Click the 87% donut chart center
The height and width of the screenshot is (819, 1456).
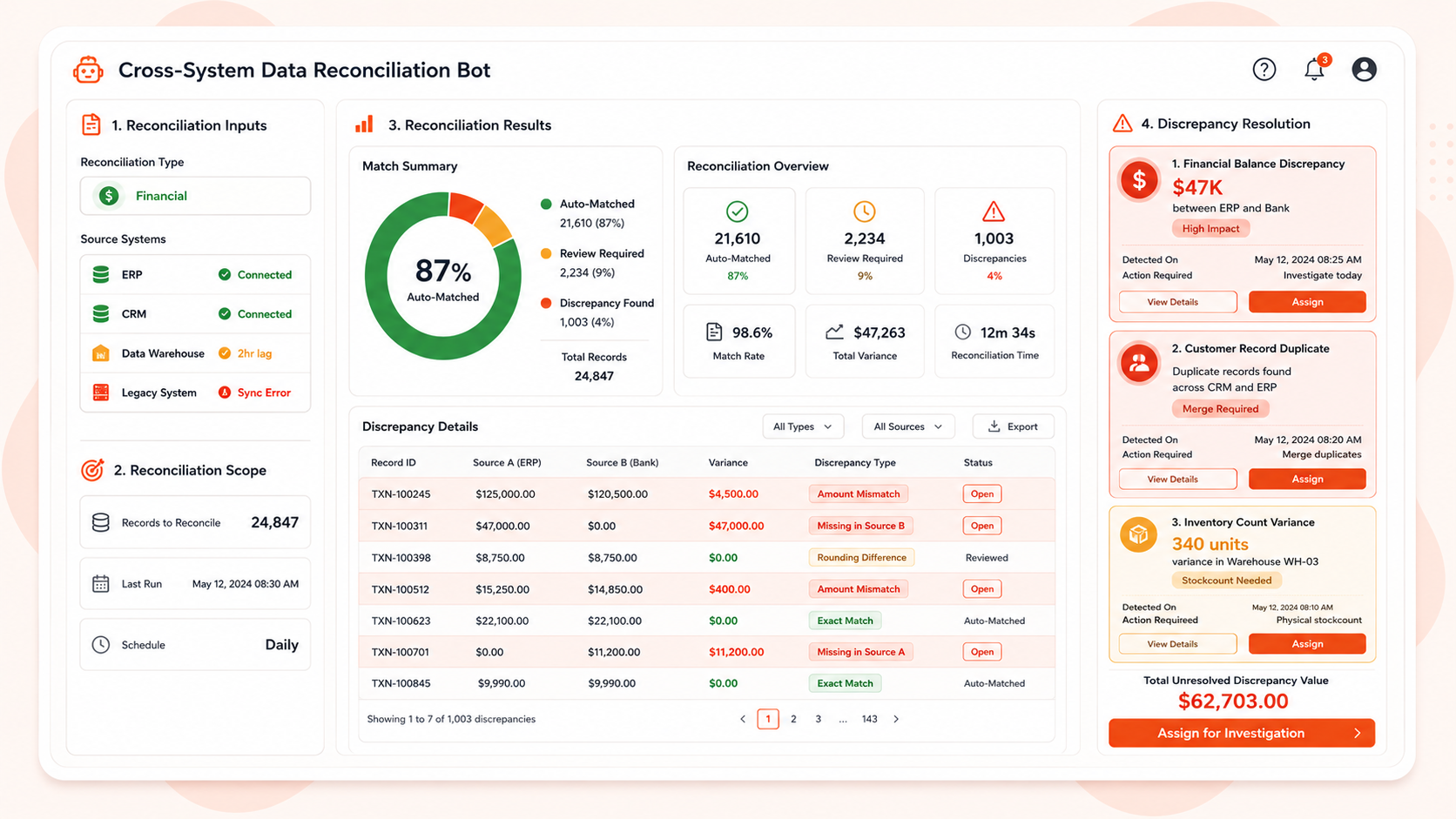[443, 278]
